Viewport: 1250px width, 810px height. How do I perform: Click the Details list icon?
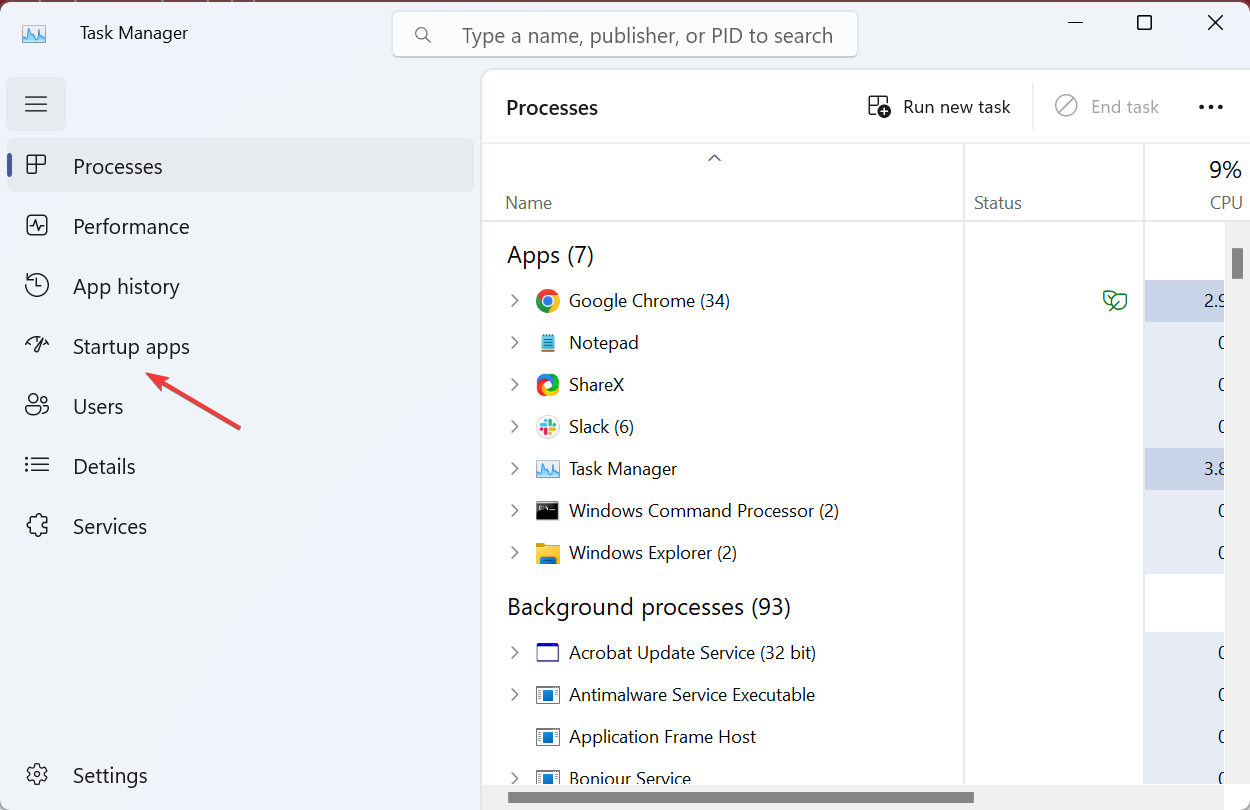[x=37, y=465]
